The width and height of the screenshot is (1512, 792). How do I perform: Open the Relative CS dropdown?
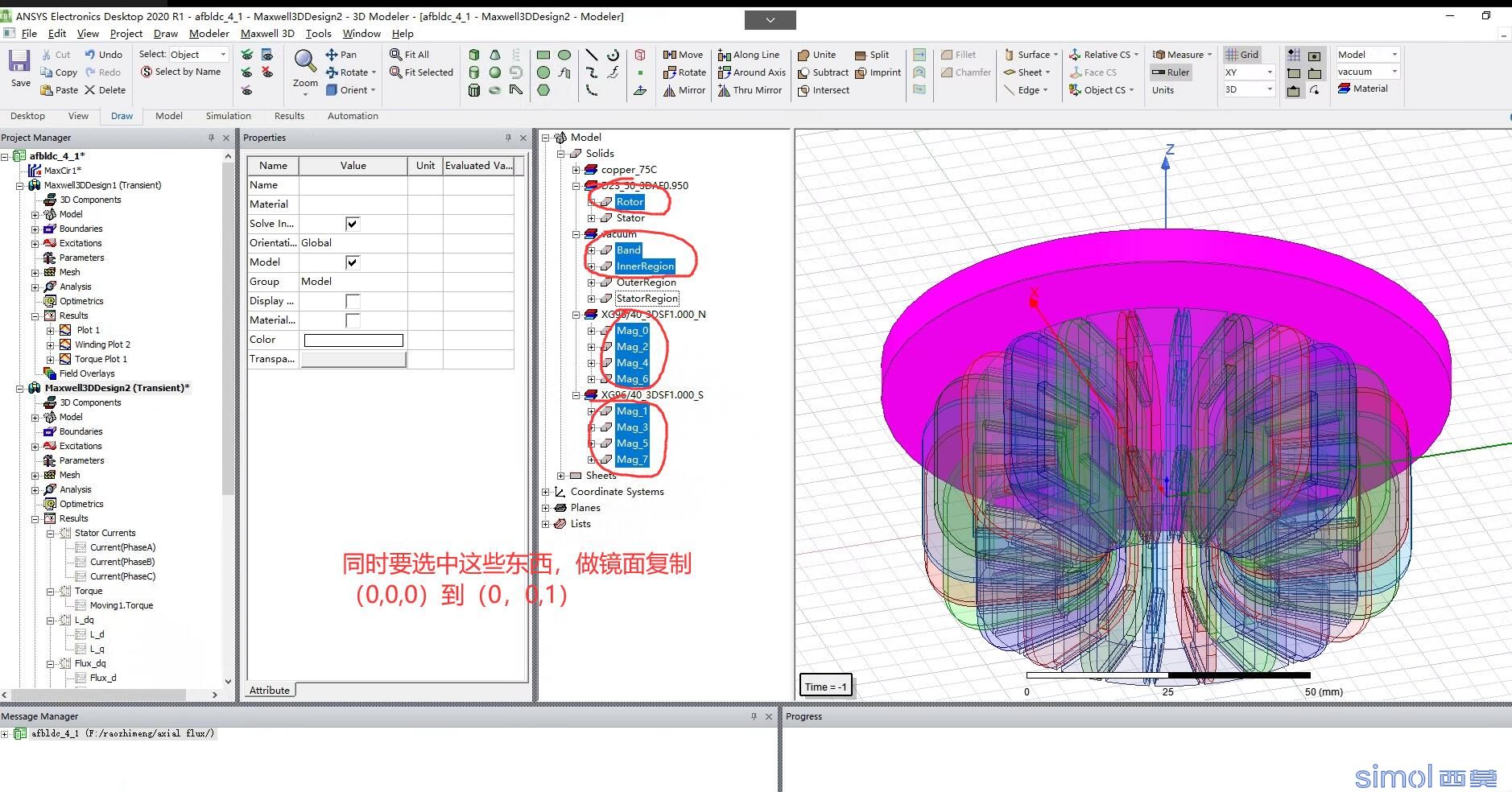pos(1103,55)
